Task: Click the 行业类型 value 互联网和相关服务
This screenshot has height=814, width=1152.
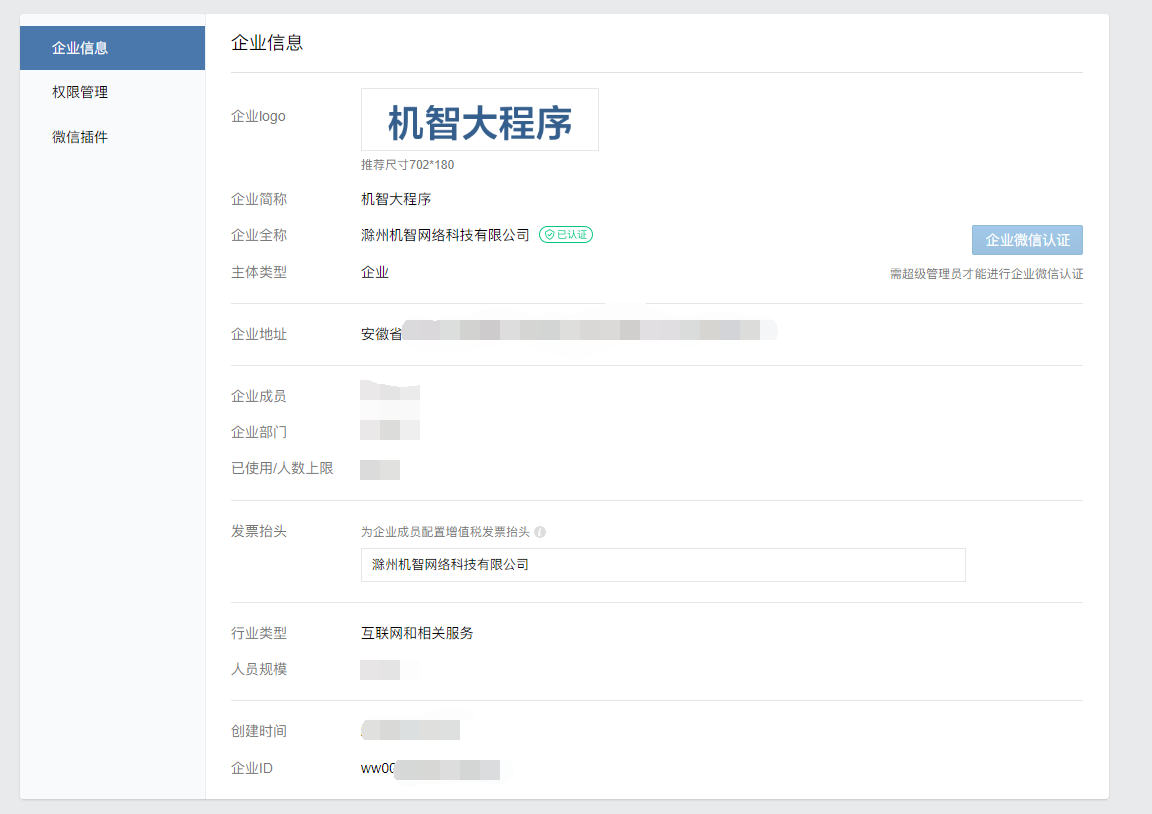Action: coord(417,633)
